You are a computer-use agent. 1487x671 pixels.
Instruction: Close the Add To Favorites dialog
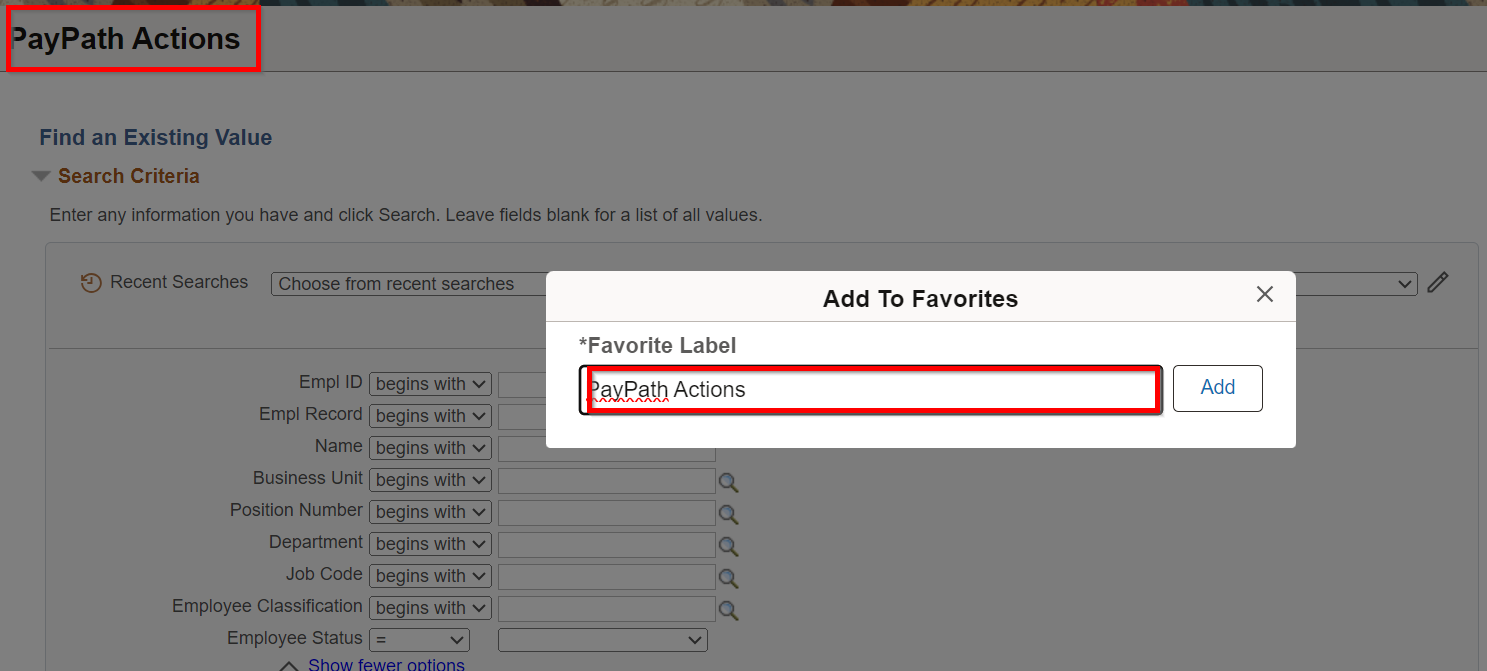[1265, 294]
